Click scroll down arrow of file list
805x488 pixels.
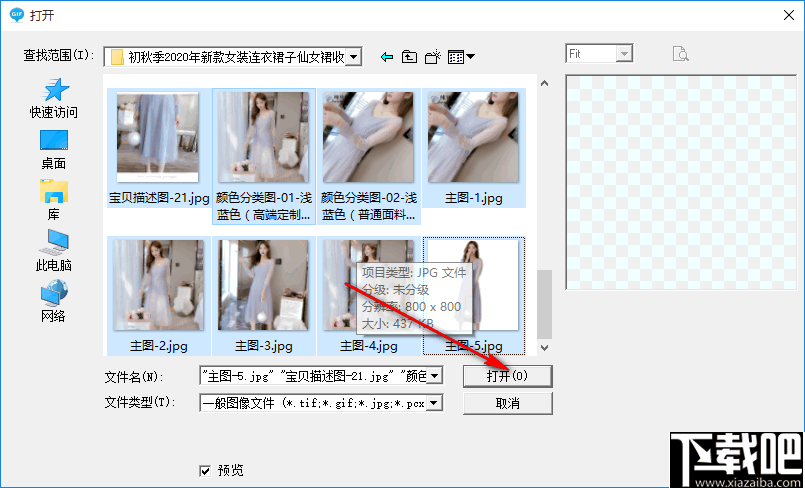(x=545, y=348)
